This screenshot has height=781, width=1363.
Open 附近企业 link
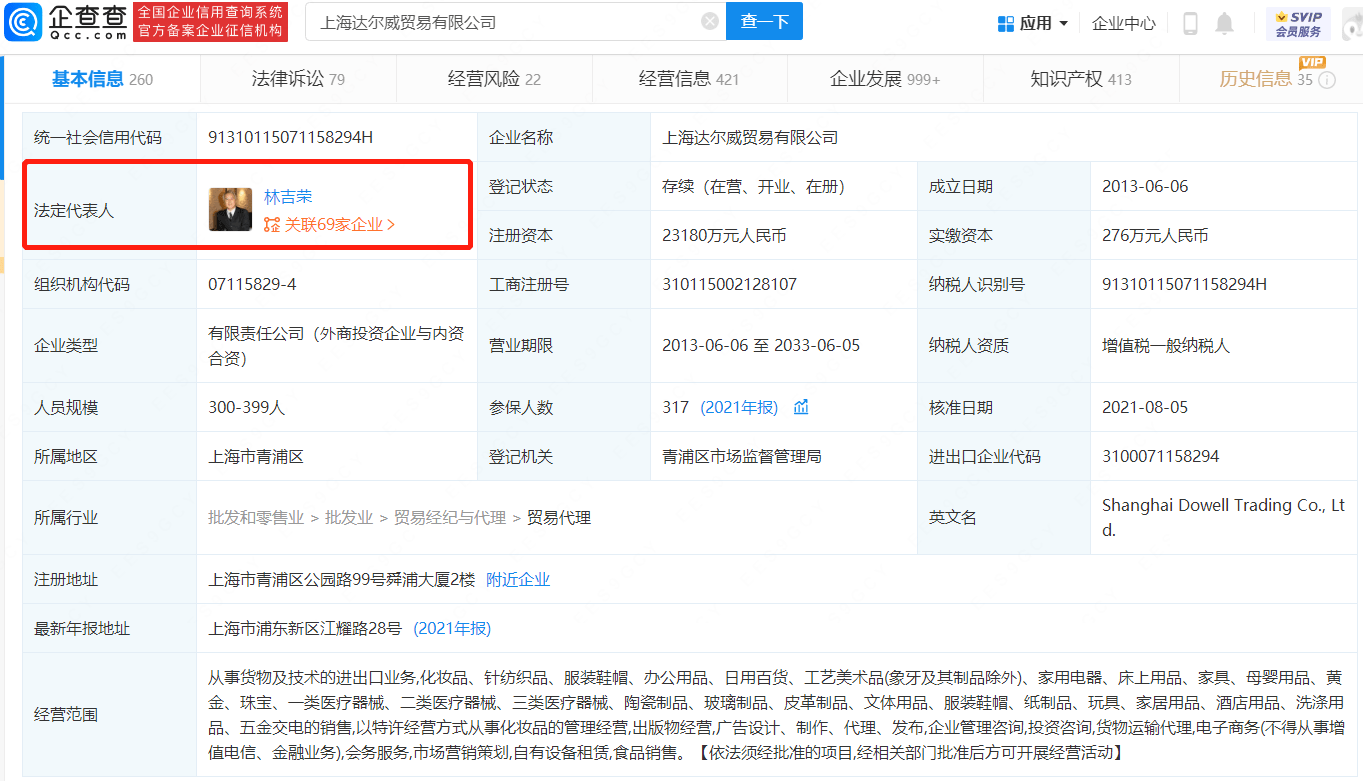coord(518,579)
